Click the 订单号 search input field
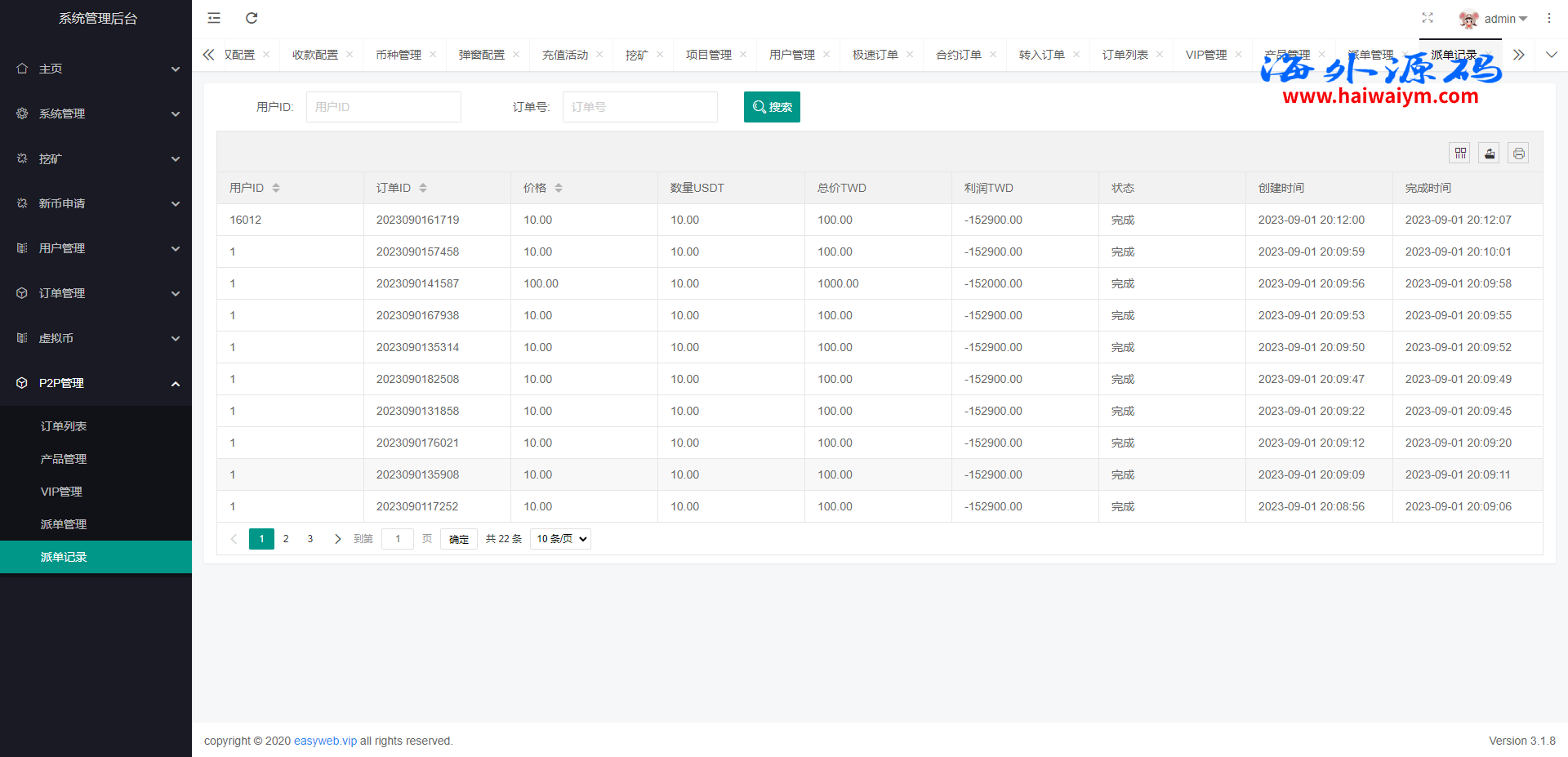This screenshot has width=1568, height=757. click(639, 107)
